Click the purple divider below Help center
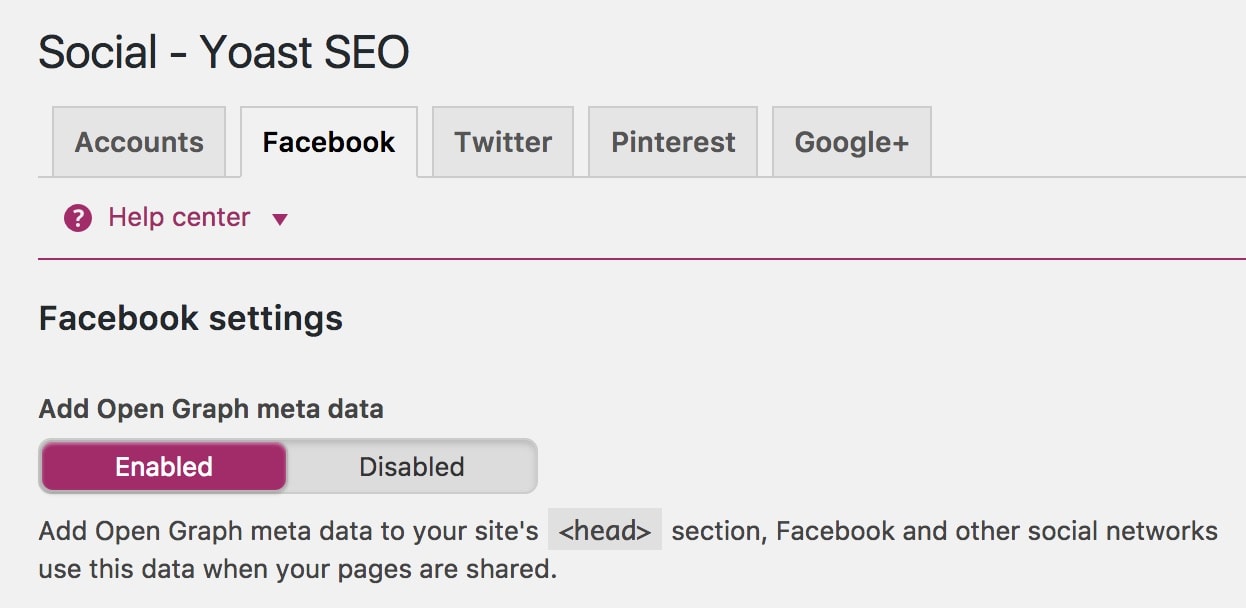Viewport: 1246px width, 608px height. coord(642,259)
